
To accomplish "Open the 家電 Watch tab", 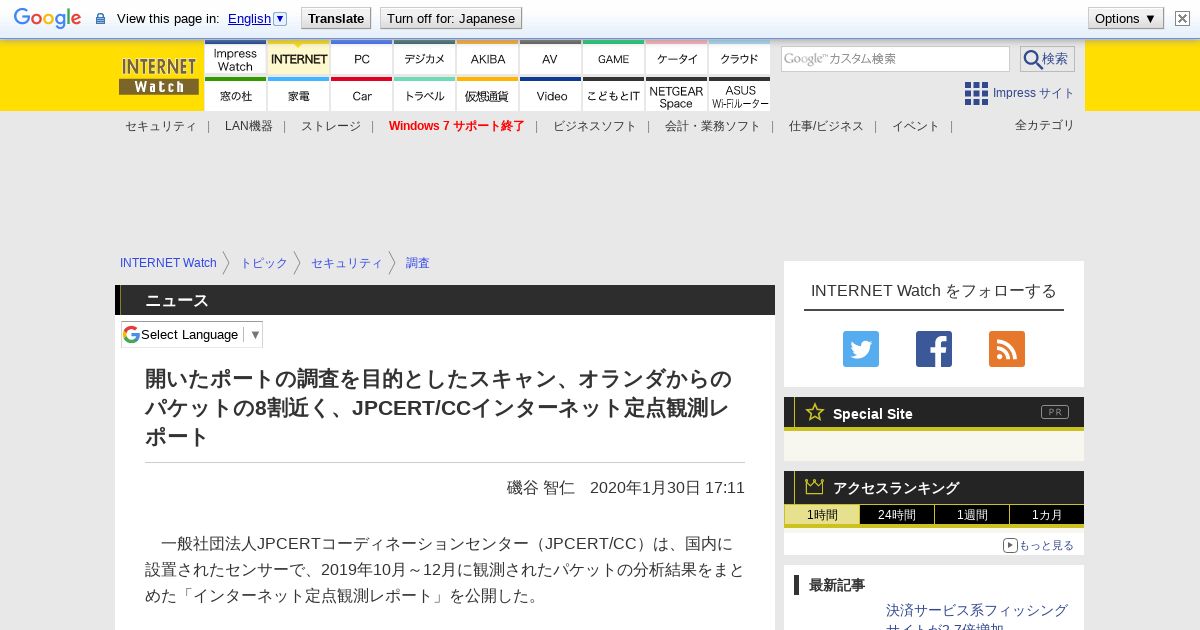I will (299, 95).
